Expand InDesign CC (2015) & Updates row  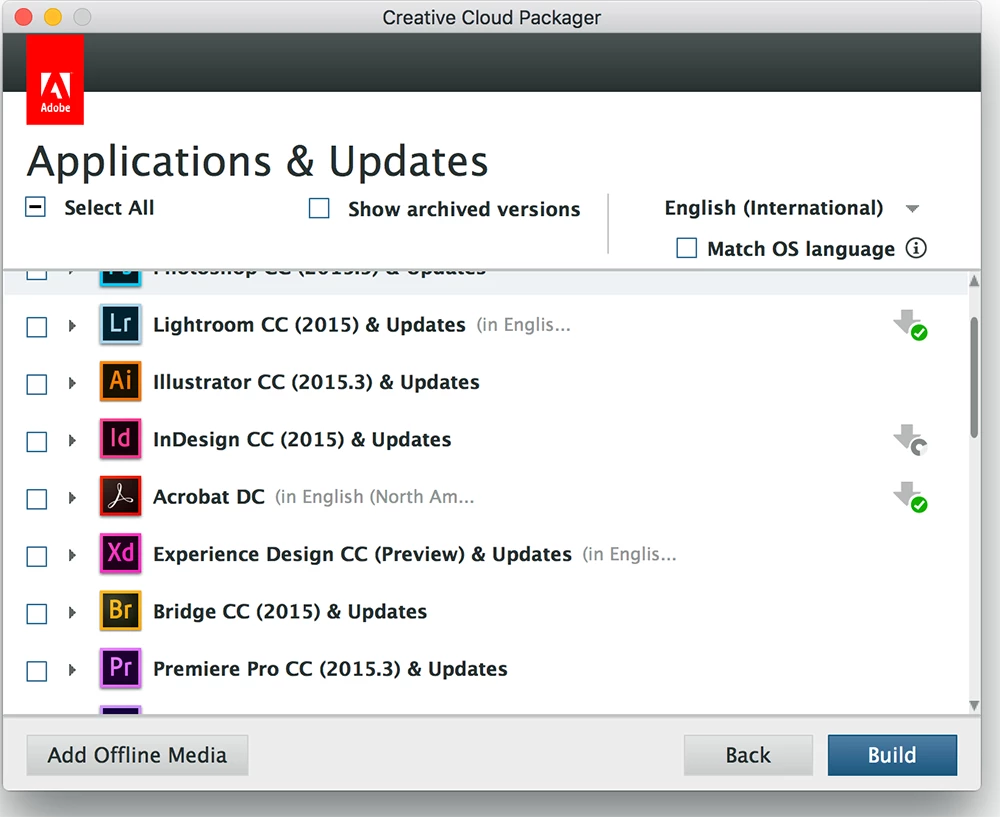point(72,441)
